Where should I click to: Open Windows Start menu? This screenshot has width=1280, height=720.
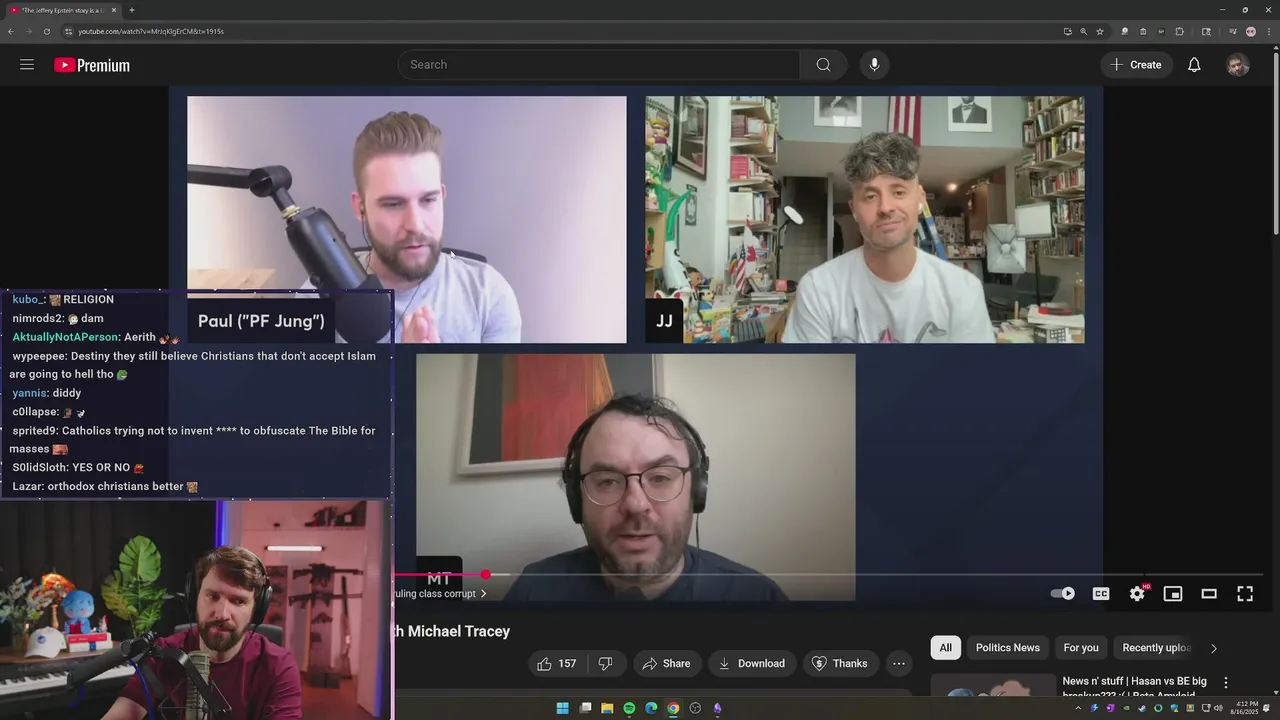pyautogui.click(x=562, y=708)
